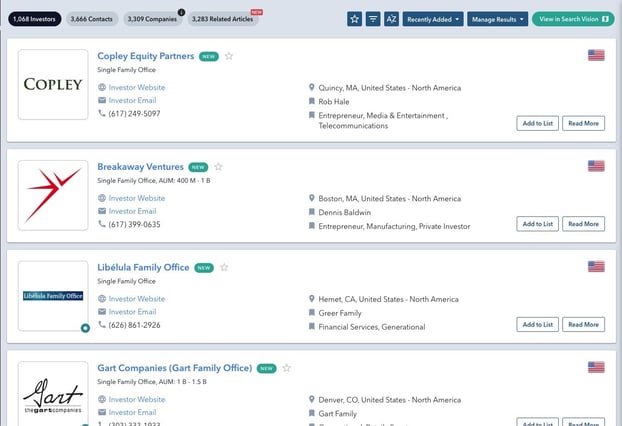The image size is (622, 426).
Task: Switch to the 3,666 Contacts tab
Action: pyautogui.click(x=92, y=19)
